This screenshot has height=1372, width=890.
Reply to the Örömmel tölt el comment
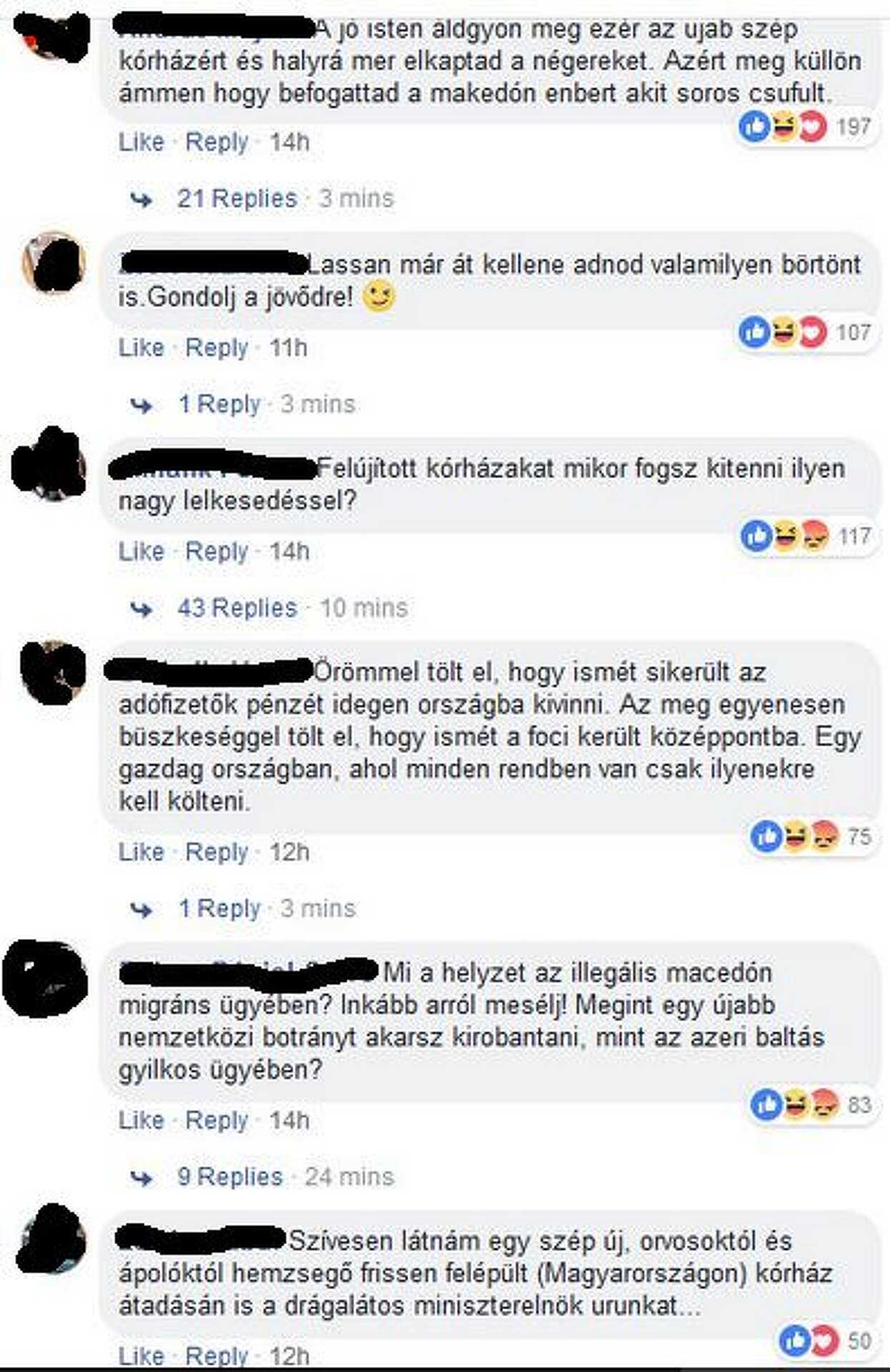coord(217,852)
